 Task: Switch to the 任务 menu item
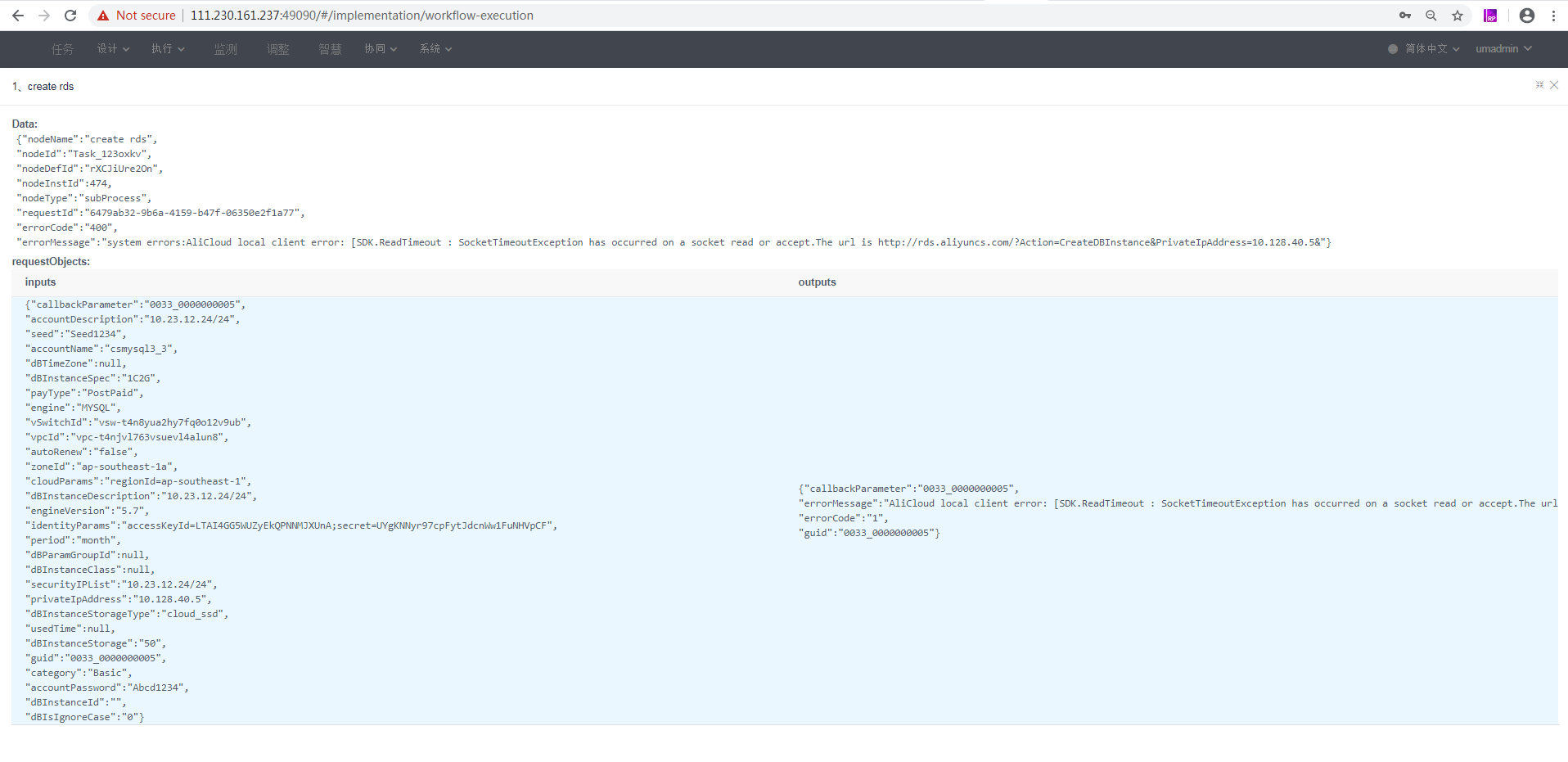click(x=62, y=49)
